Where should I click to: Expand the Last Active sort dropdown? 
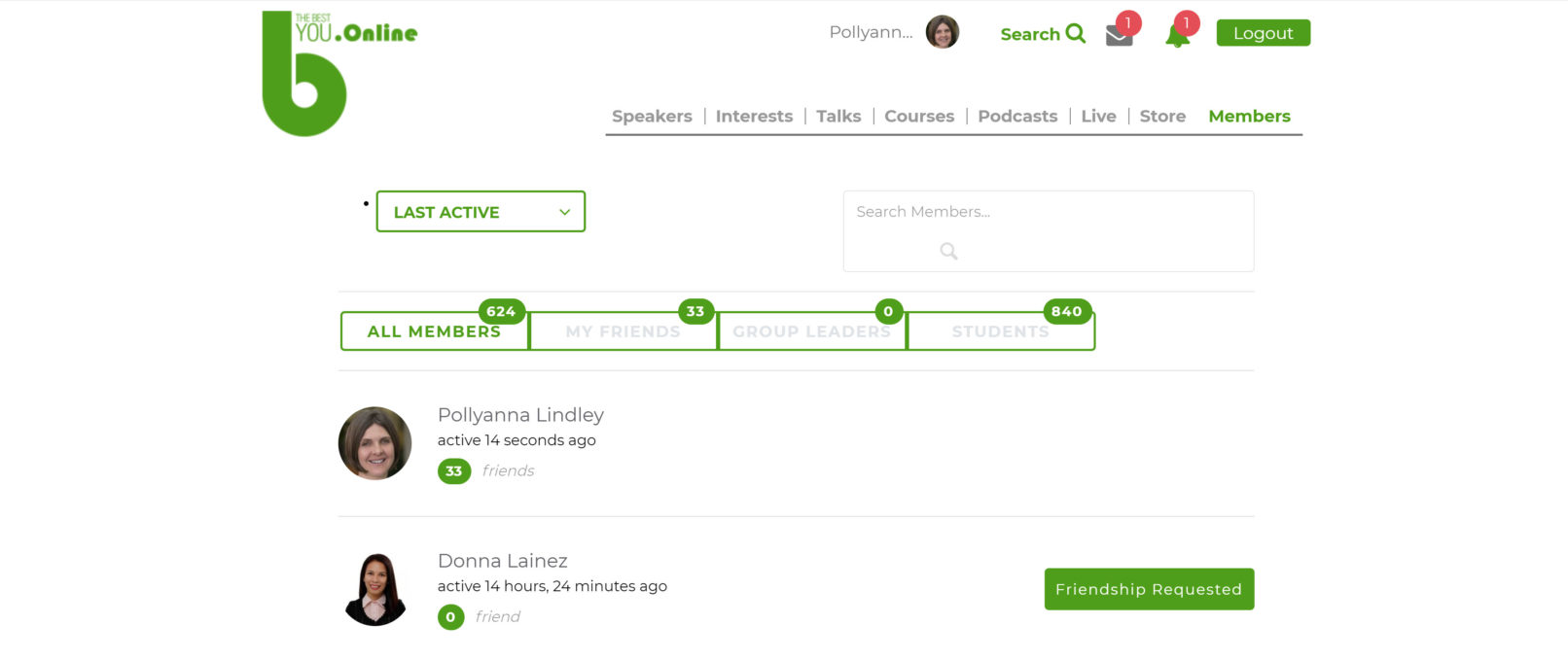[481, 212]
